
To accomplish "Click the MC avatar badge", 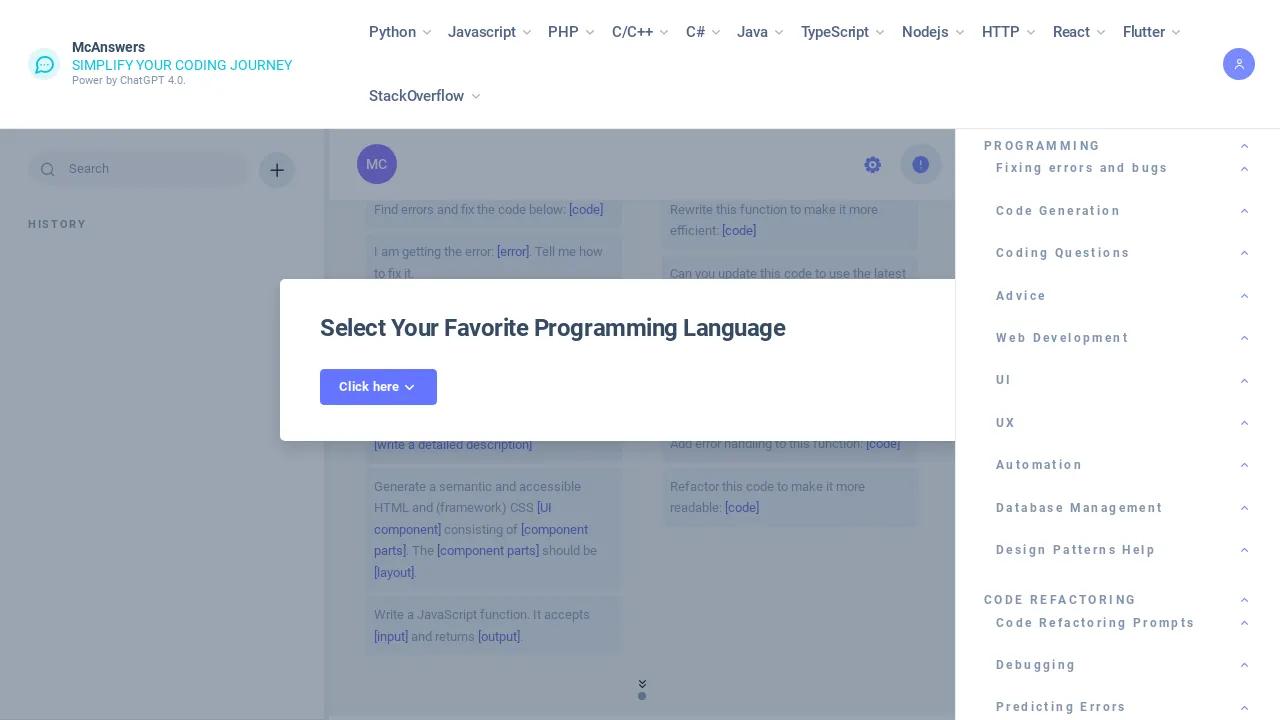I will point(377,165).
